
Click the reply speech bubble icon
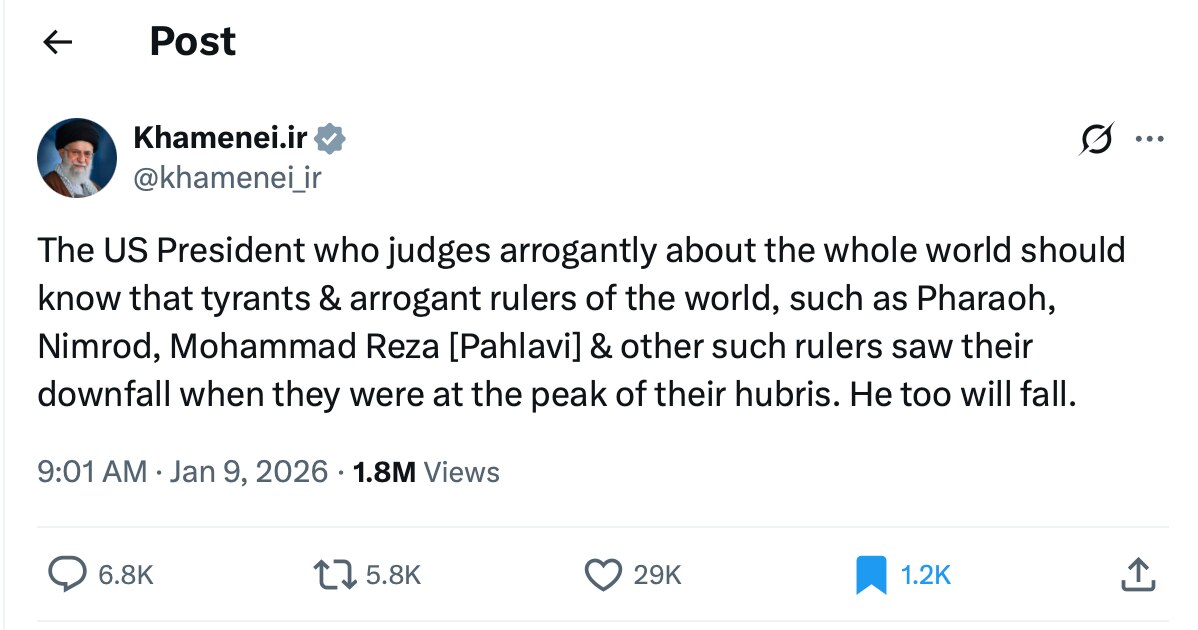click(67, 574)
